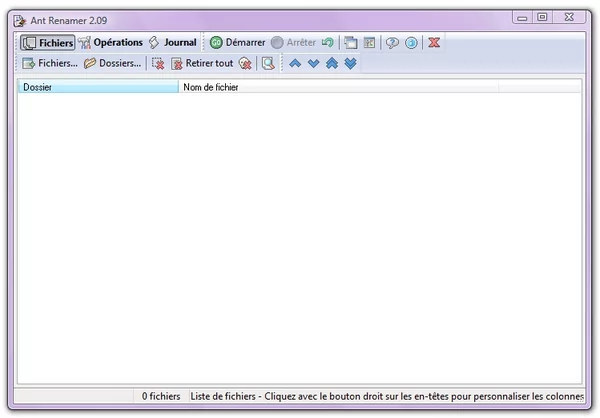Click the remove dead files icon
The image size is (600, 418).
point(245,63)
